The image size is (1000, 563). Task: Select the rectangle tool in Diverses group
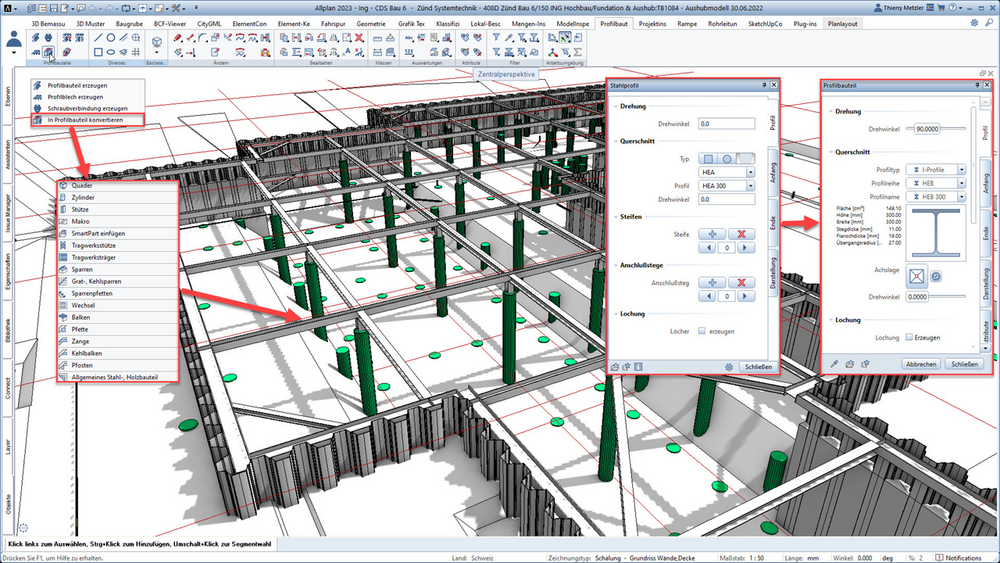[98, 52]
